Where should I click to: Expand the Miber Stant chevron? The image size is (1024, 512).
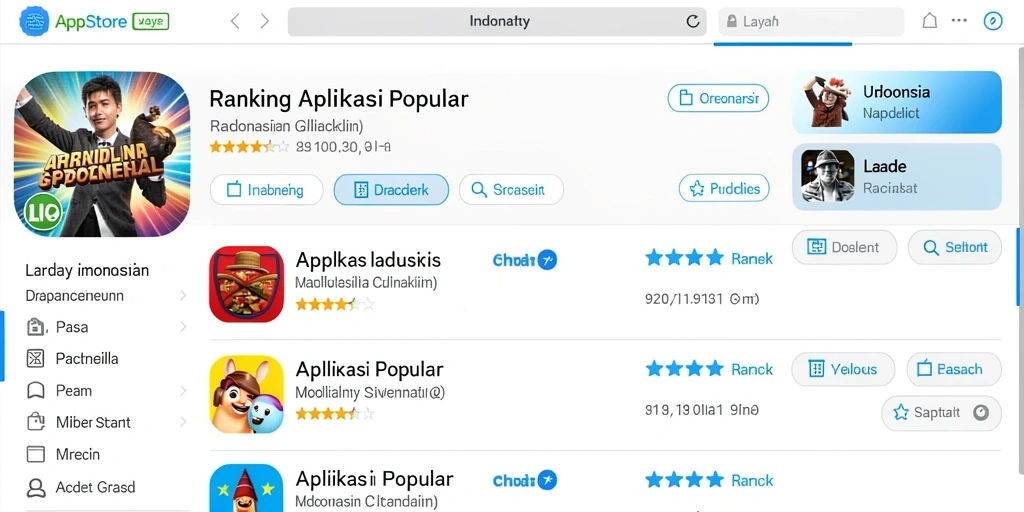pyautogui.click(x=183, y=422)
